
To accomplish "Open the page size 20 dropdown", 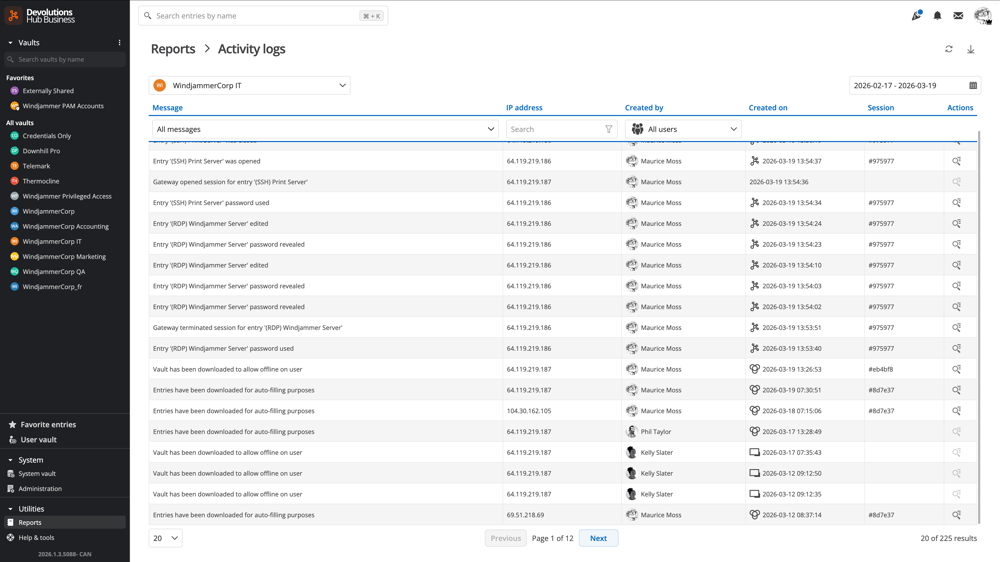I will point(166,538).
